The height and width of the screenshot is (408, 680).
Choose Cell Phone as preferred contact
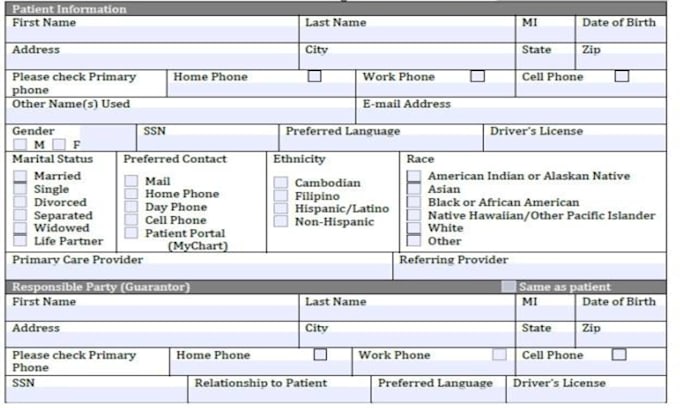pyautogui.click(x=131, y=220)
